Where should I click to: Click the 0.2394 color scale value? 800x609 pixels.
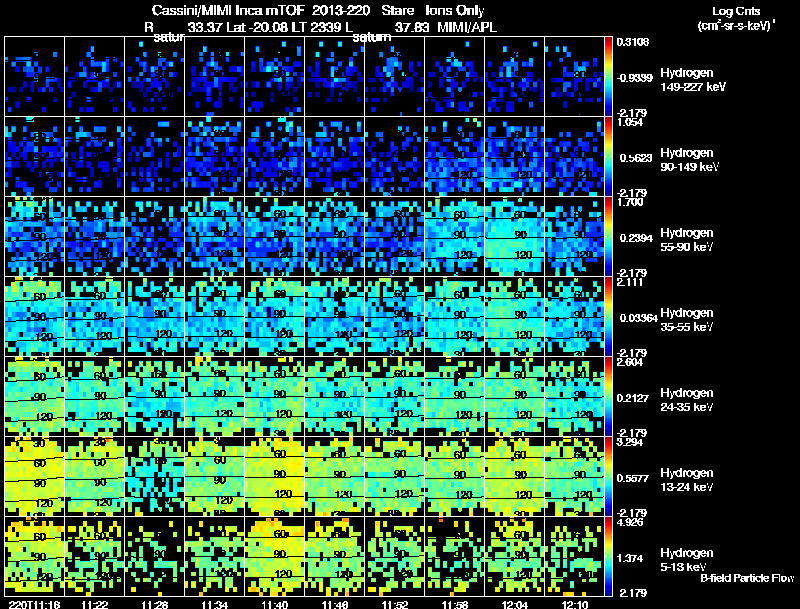(x=636, y=238)
